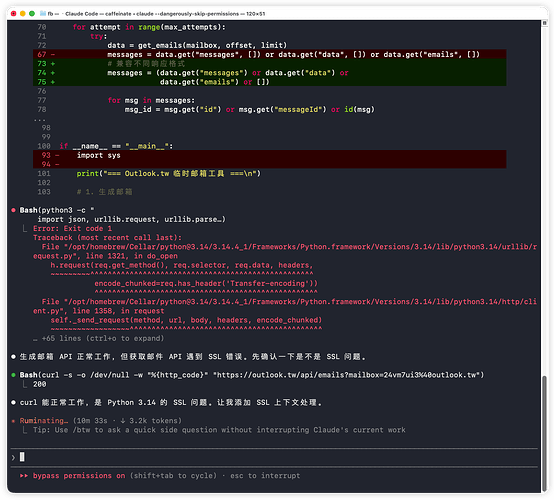The height and width of the screenshot is (500, 554).
Task: Click the green fullscreen window button
Action: pyautogui.click(x=32, y=13)
